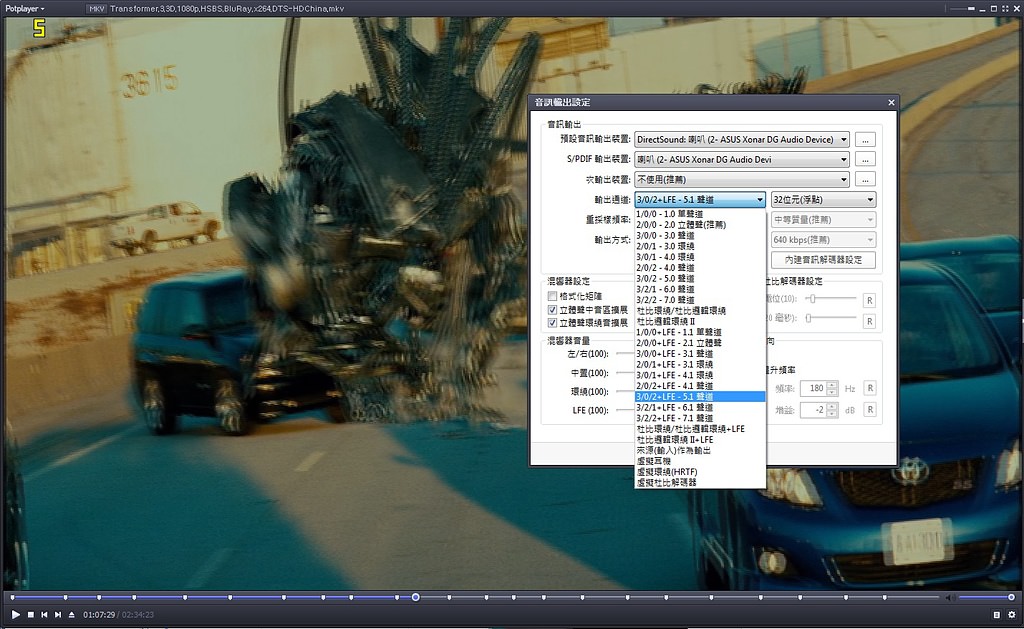Viewport: 1024px width, 629px height.
Task: Skip to the next track
Action: 58,615
